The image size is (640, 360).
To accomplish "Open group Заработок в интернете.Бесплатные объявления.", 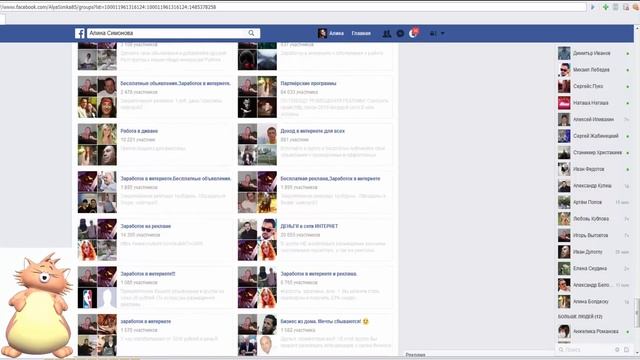I will [176, 179].
